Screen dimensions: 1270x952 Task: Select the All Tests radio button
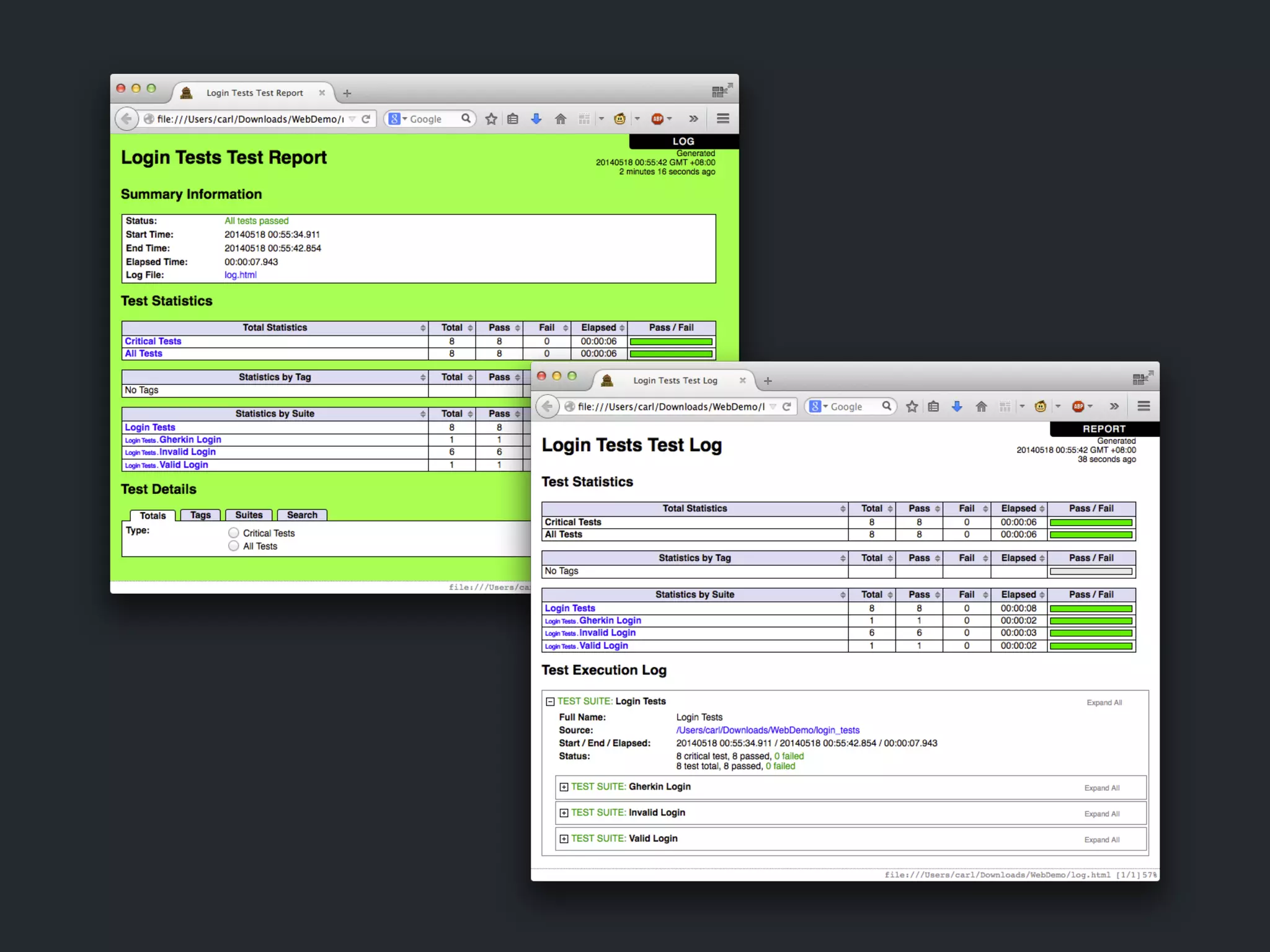(234, 546)
